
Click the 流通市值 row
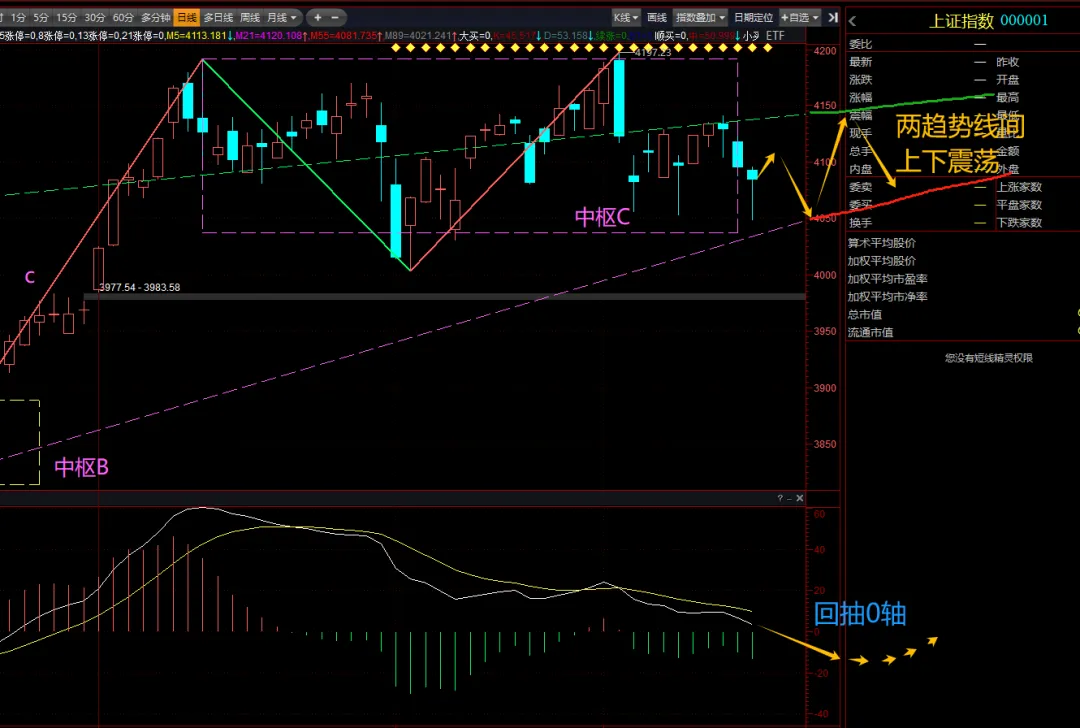pos(870,333)
